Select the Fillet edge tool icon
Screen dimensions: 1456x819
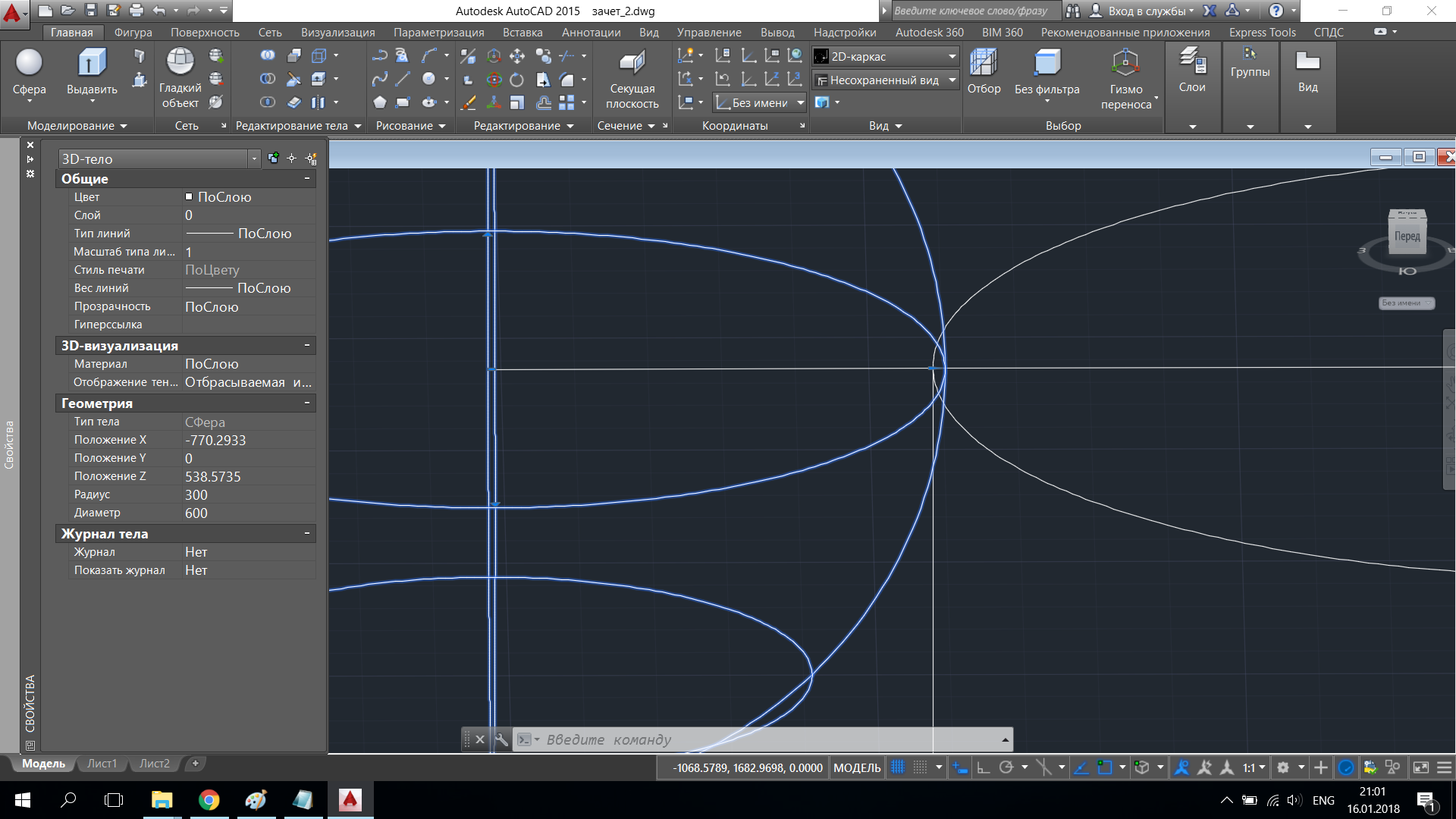point(567,79)
